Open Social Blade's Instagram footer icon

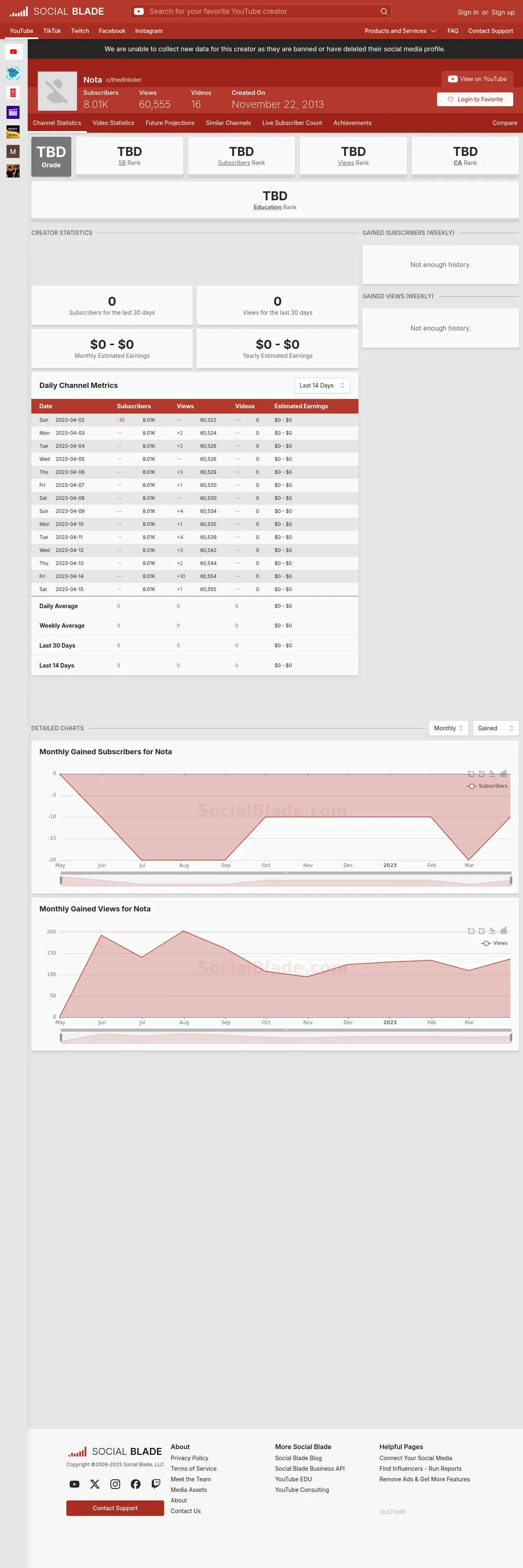tap(115, 1484)
